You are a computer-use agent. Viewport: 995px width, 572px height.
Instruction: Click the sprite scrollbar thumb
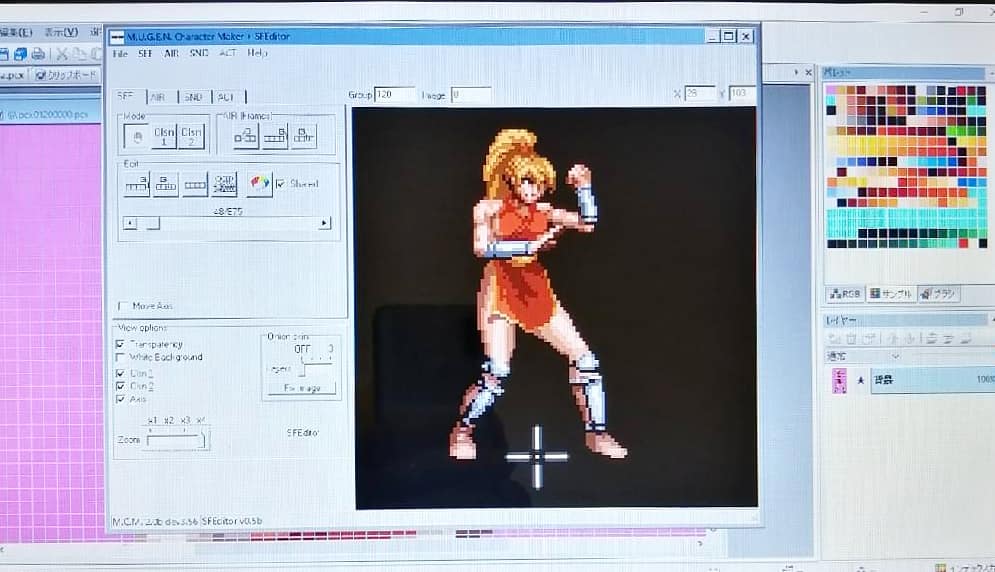[x=152, y=223]
